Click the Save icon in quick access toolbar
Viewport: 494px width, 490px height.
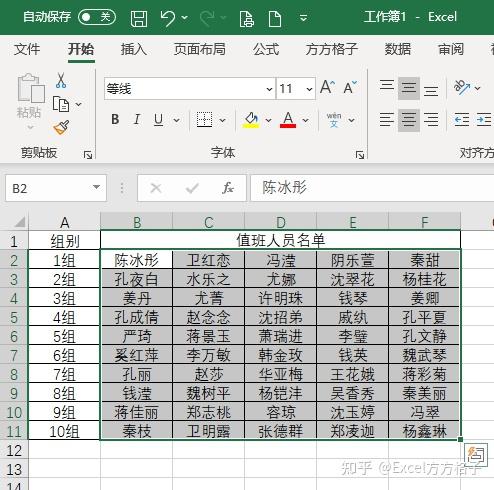[139, 18]
